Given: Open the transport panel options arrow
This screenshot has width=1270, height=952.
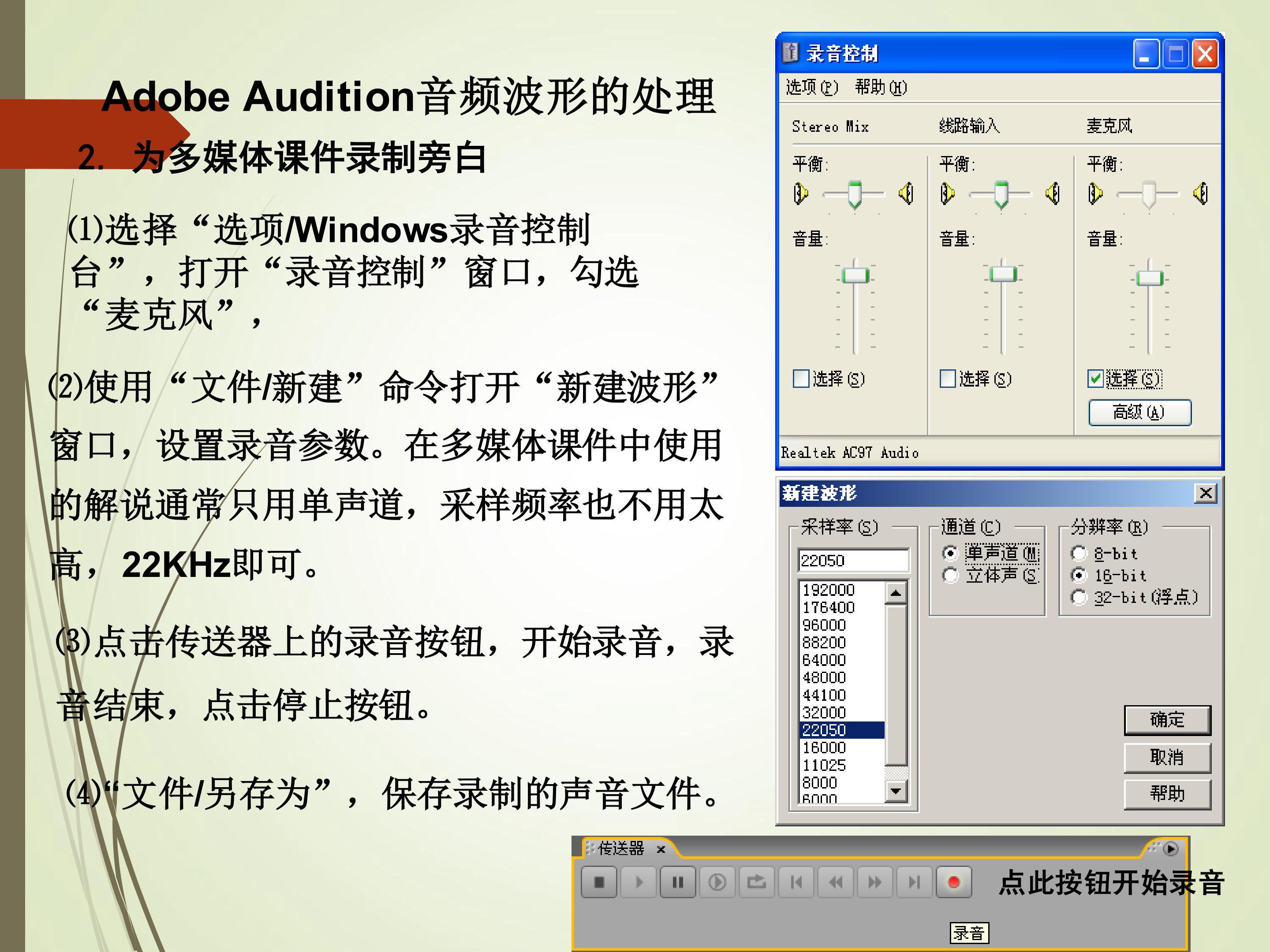Looking at the screenshot, I should [x=1171, y=849].
